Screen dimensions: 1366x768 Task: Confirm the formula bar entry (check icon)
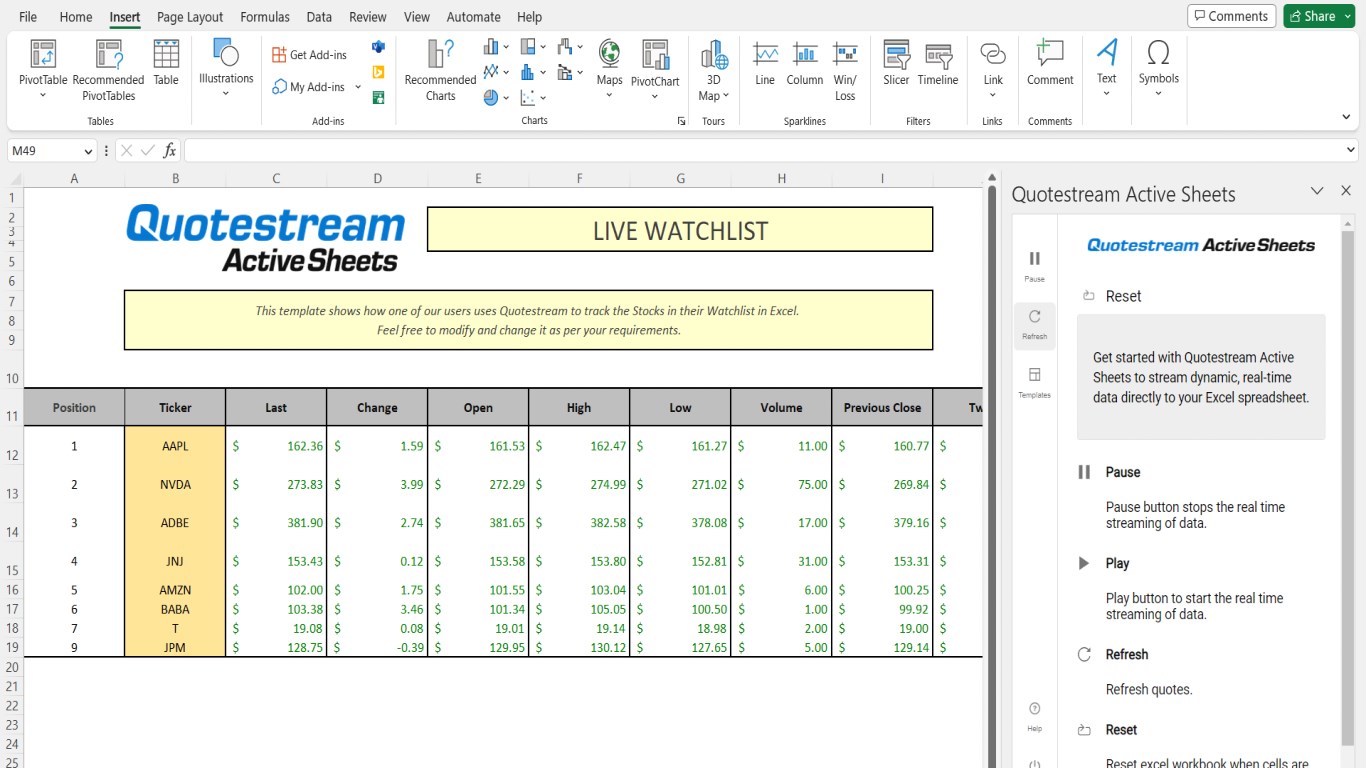148,150
